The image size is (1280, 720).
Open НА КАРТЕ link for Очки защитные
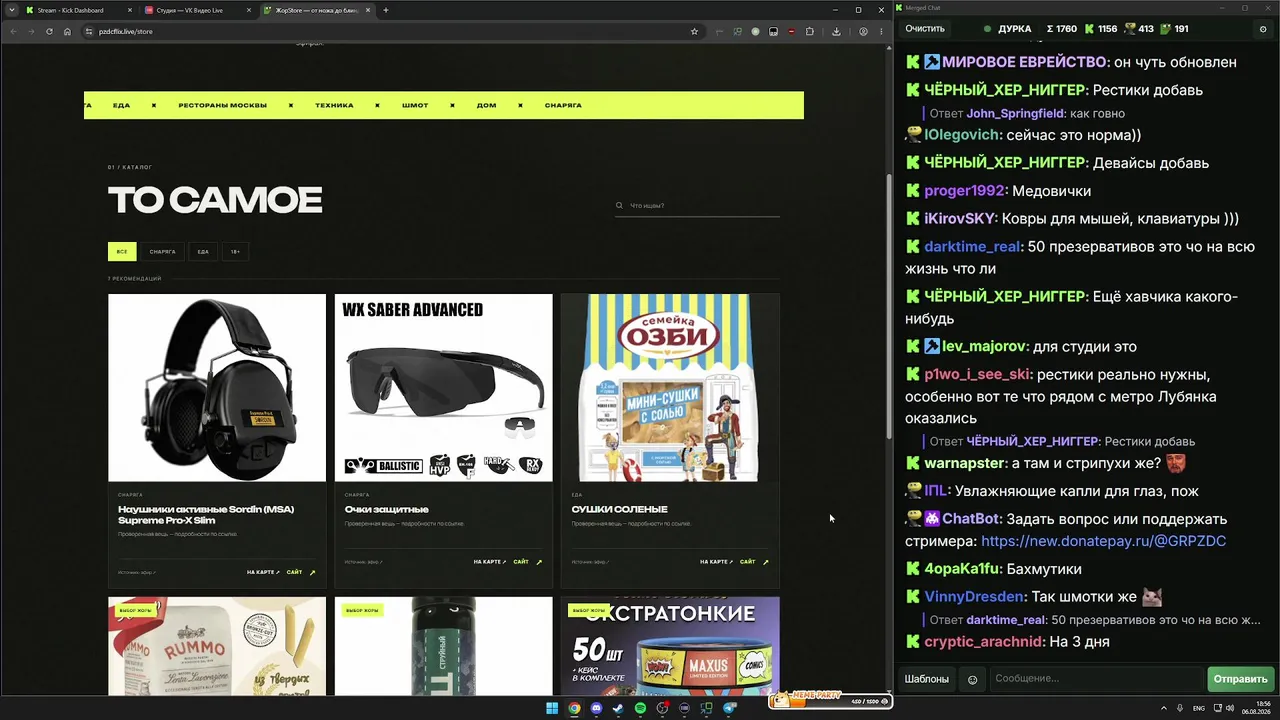(490, 562)
